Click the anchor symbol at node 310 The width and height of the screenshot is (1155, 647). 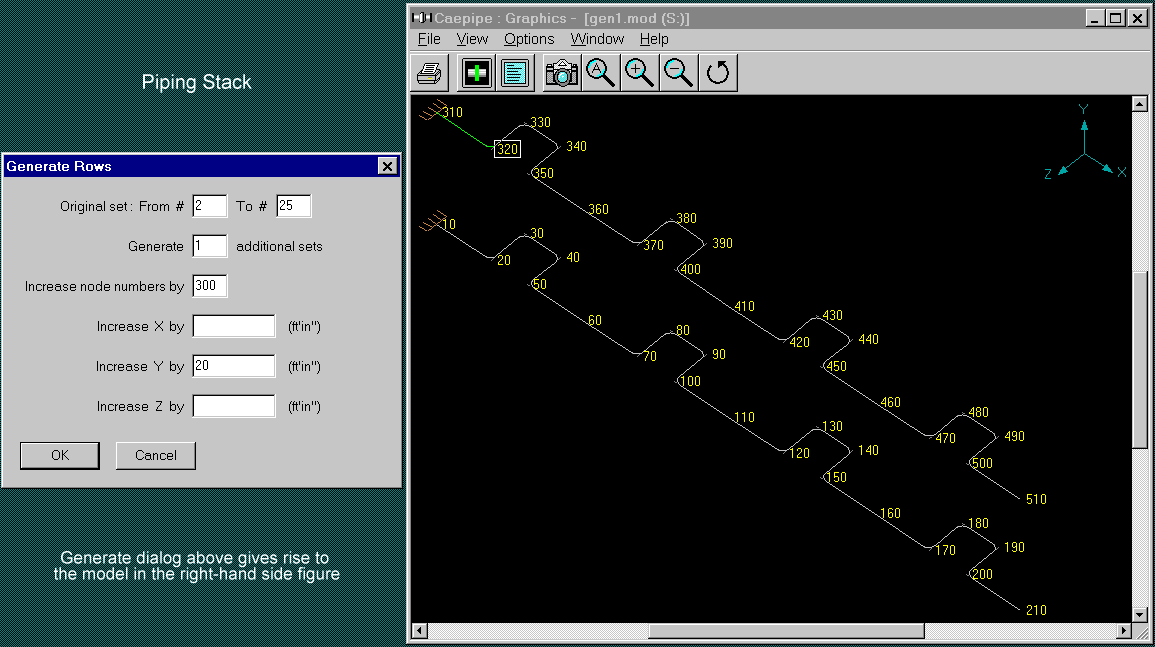433,110
